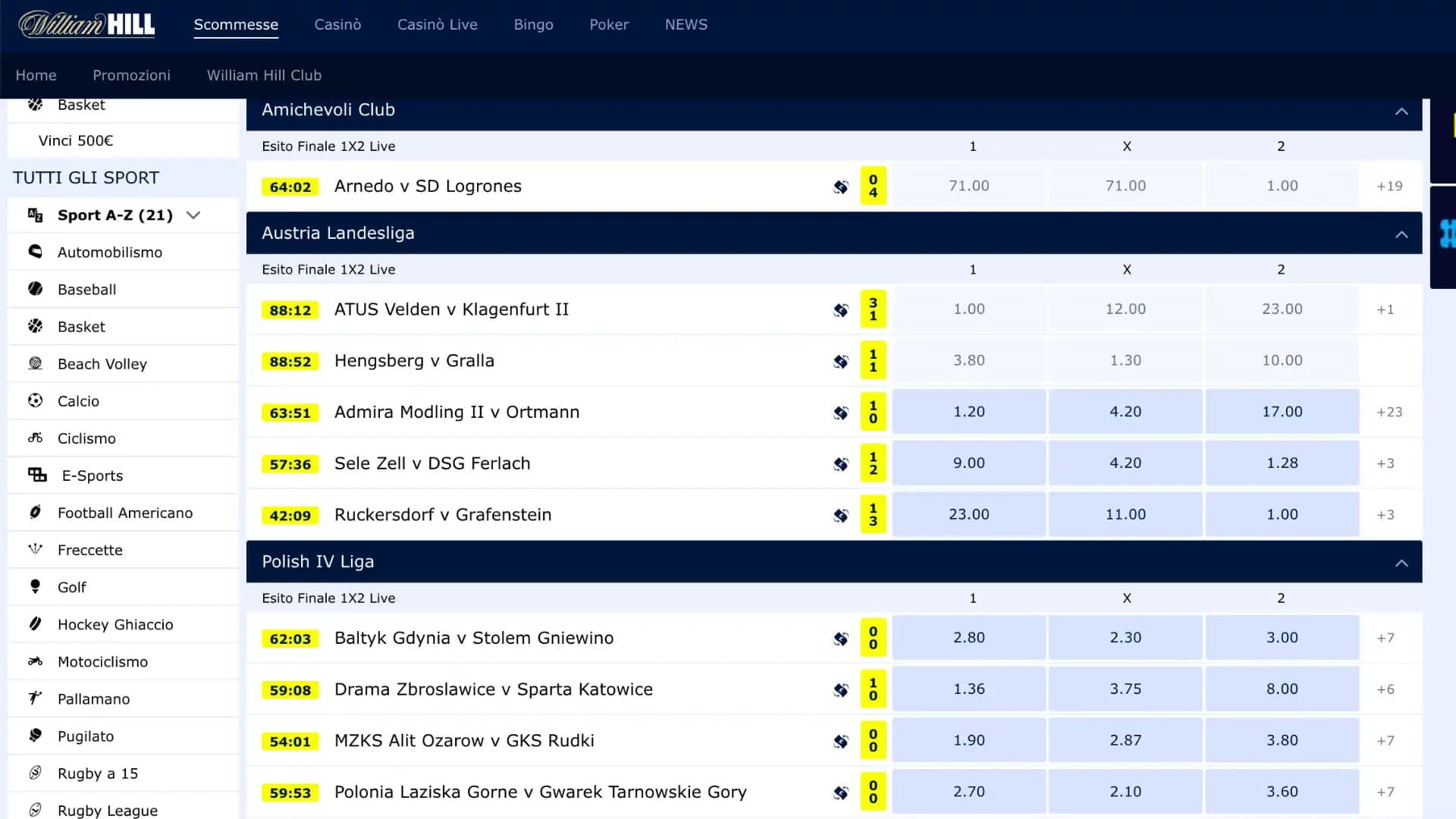The height and width of the screenshot is (819, 1456).
Task: Expand the Sport A-Z dropdown
Action: 193,215
